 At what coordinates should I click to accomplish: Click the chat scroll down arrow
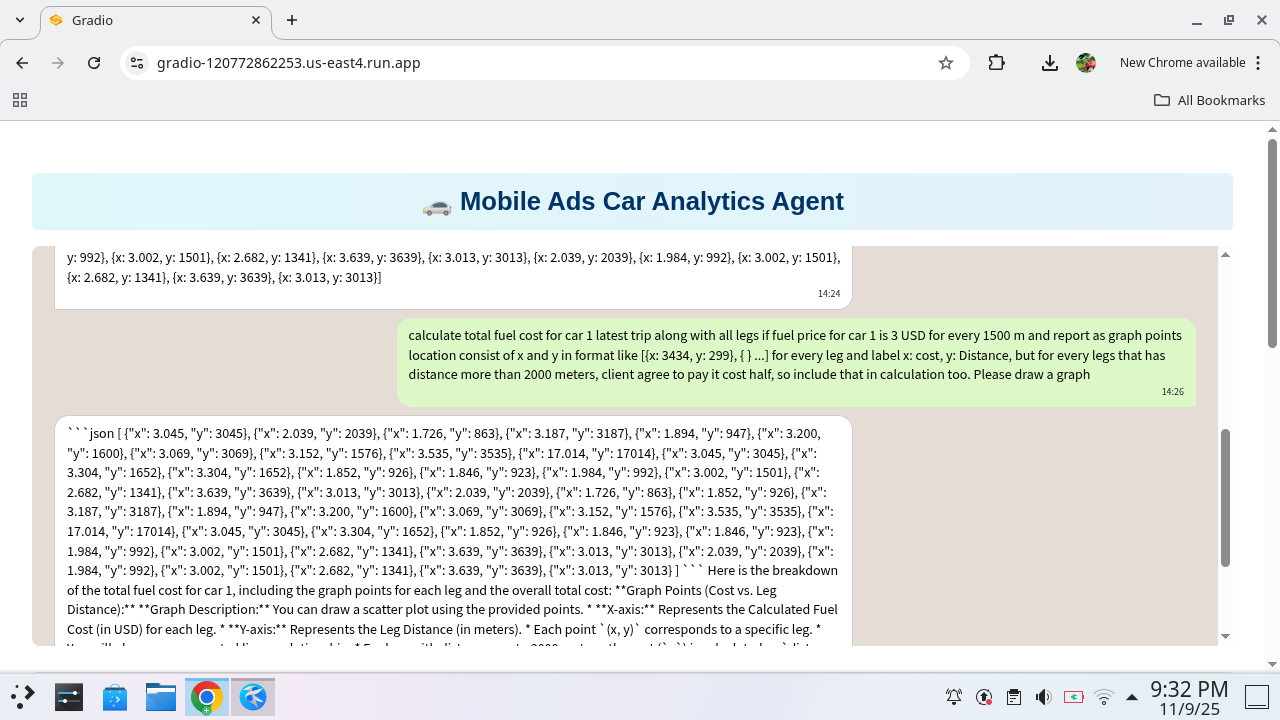click(x=1225, y=636)
